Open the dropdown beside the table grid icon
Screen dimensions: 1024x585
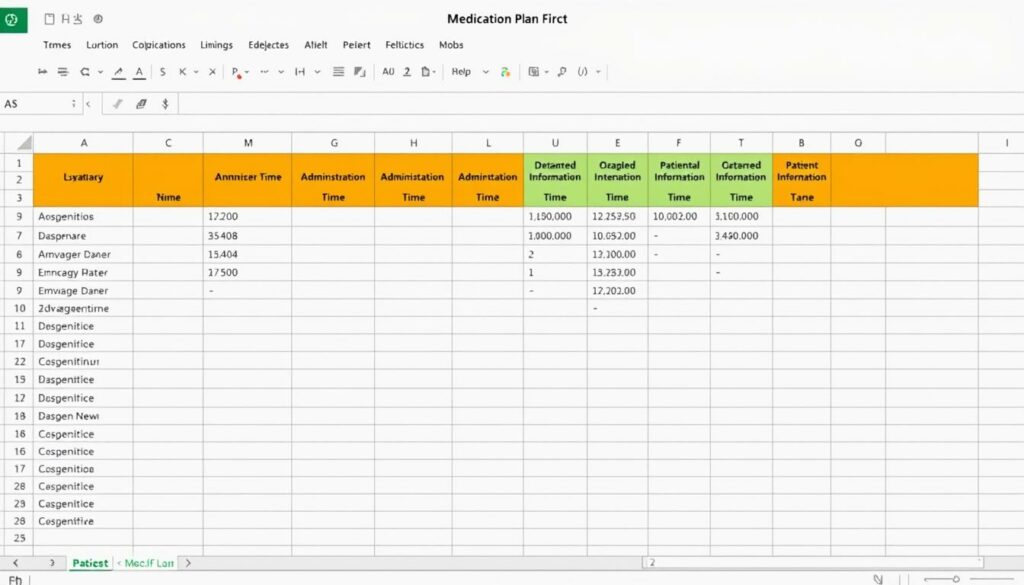point(546,72)
